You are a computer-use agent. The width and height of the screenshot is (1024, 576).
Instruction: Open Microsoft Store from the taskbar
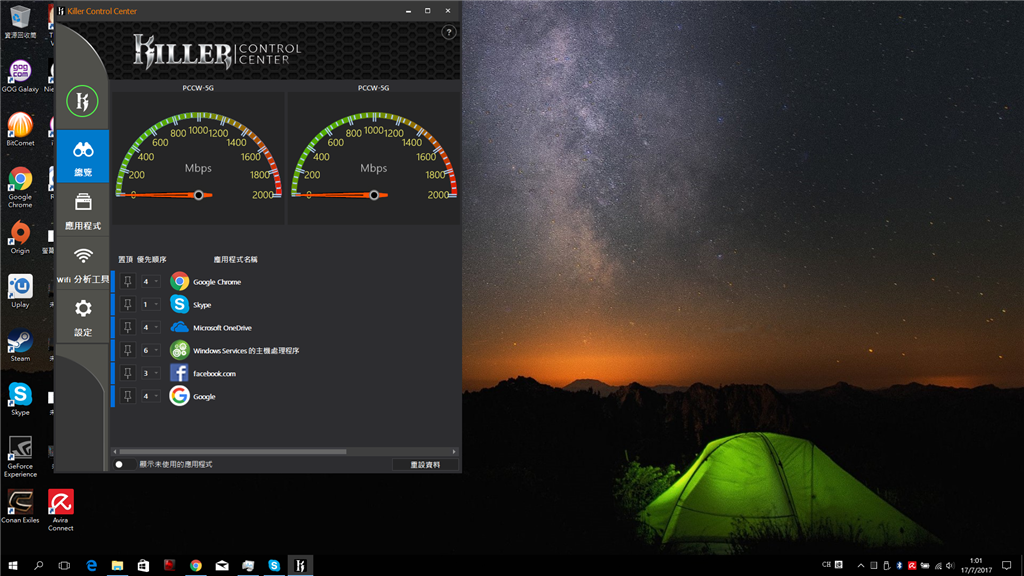[x=143, y=566]
